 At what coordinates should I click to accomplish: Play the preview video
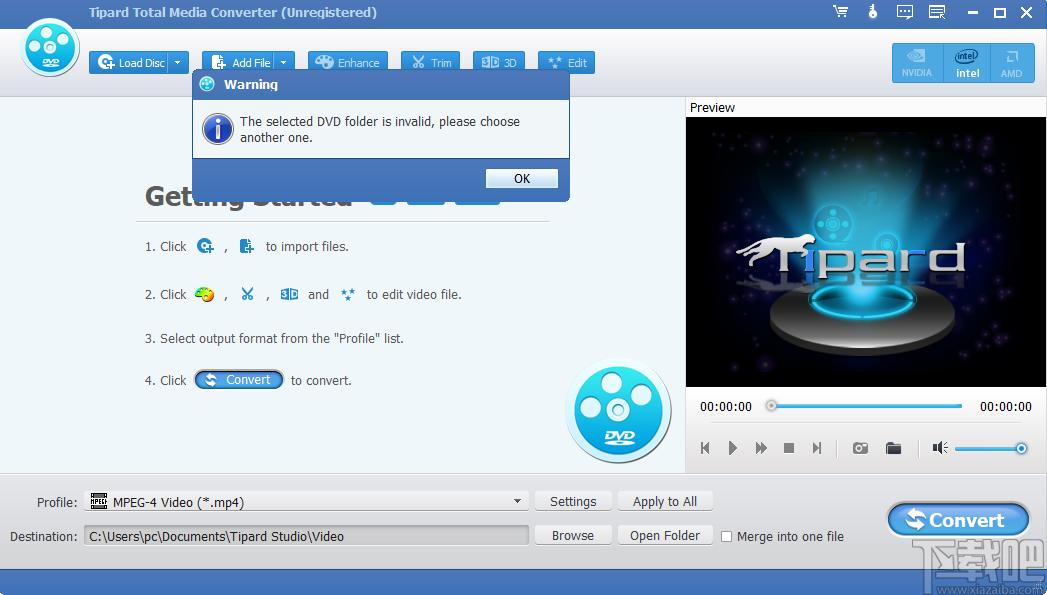(732, 448)
